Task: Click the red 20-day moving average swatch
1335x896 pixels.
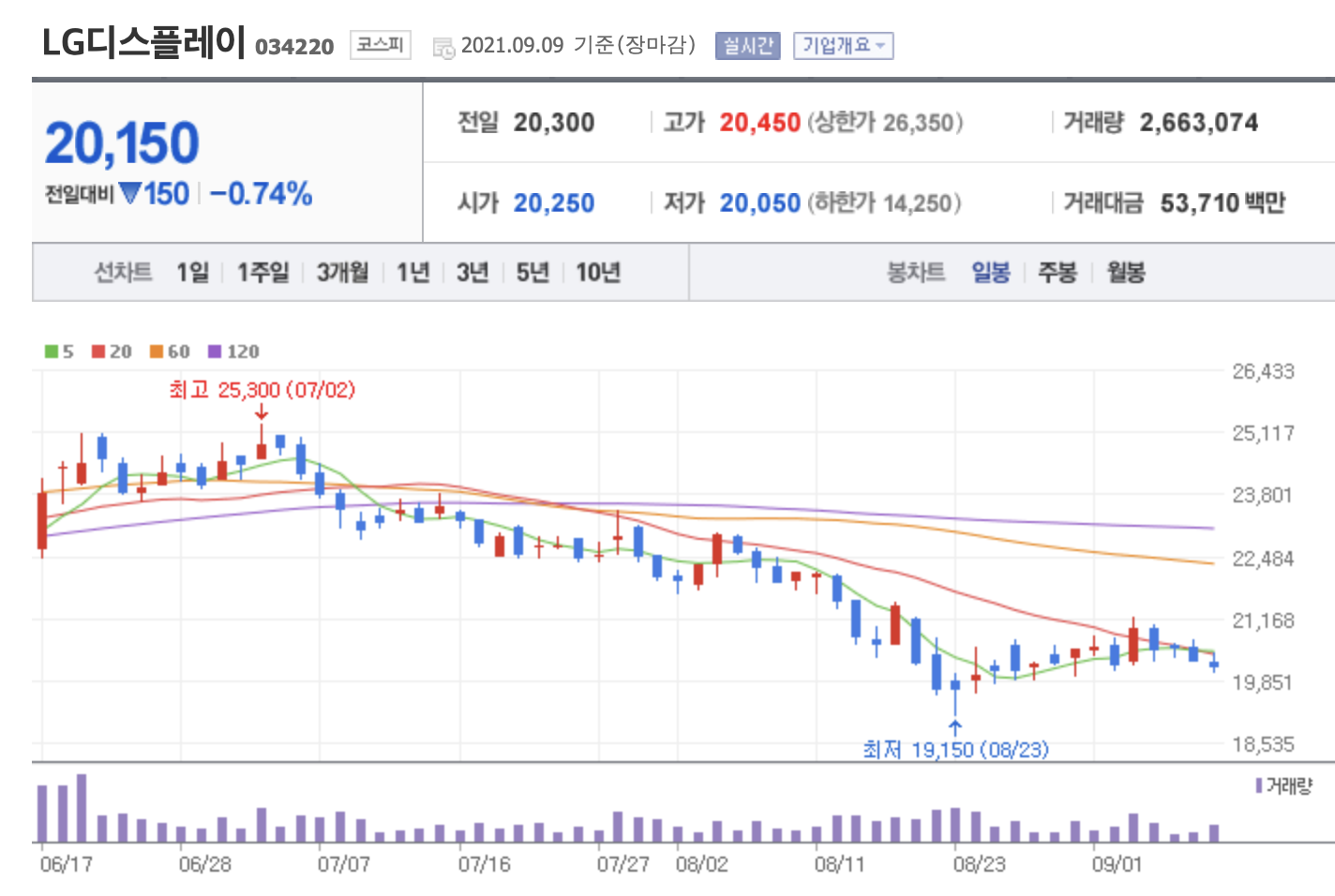Action: (98, 351)
